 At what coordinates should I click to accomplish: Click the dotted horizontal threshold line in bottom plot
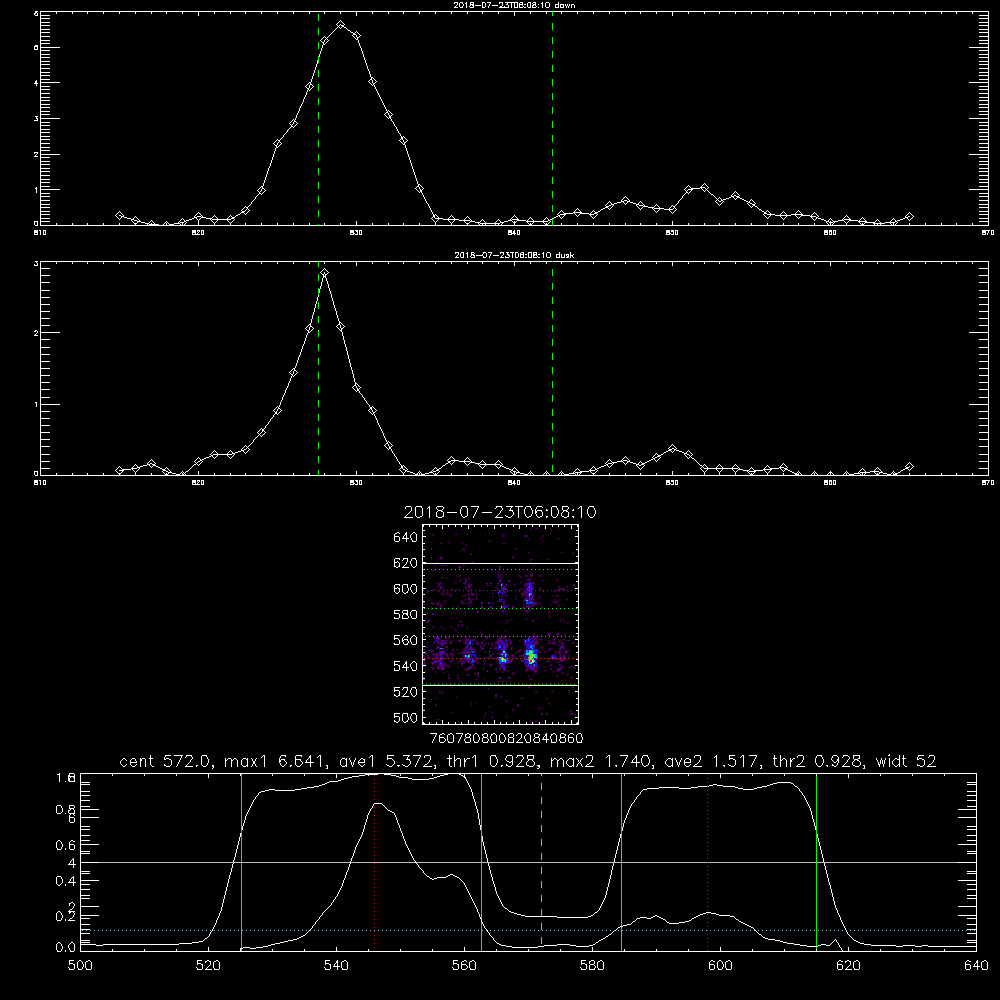pos(528,930)
